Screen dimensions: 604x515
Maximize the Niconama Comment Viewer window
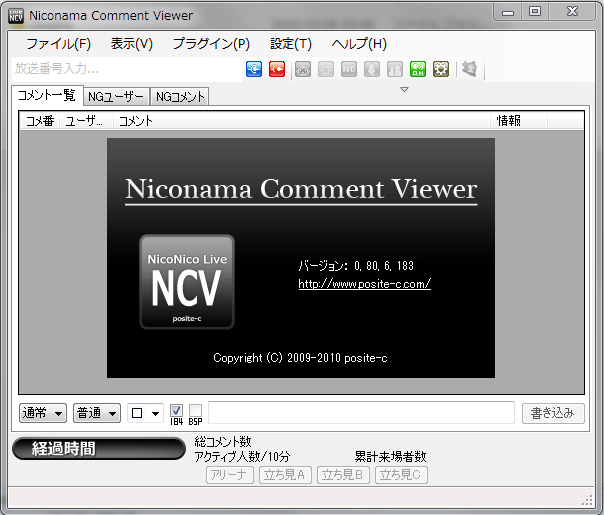click(x=535, y=11)
